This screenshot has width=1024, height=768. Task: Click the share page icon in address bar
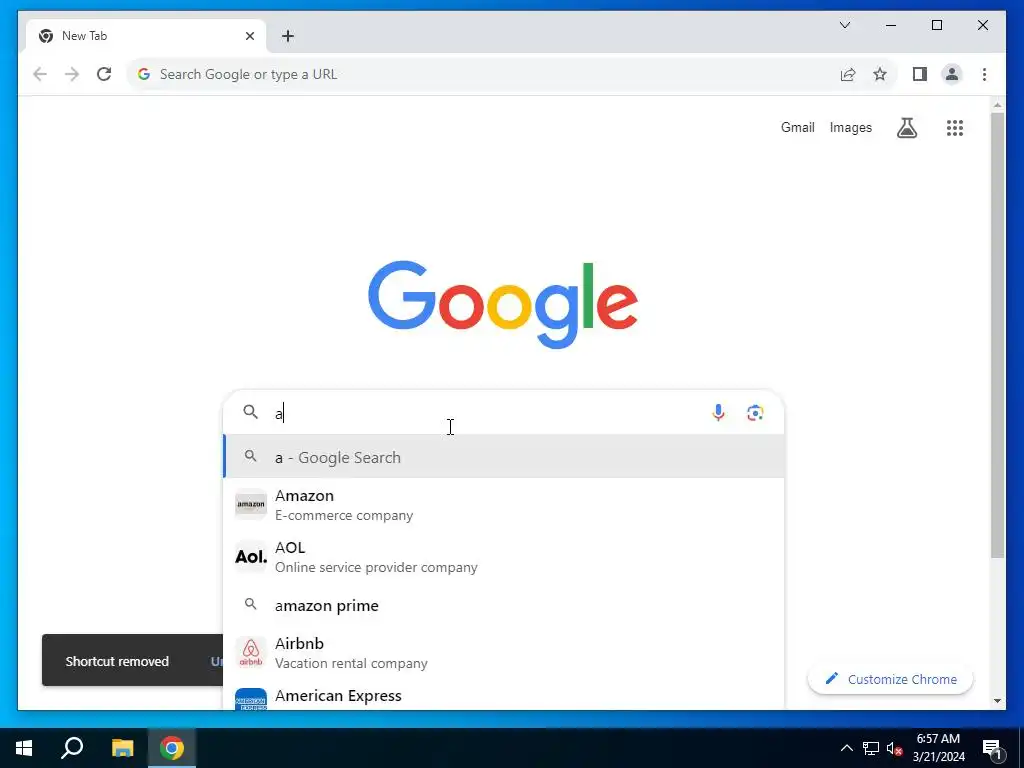(848, 74)
